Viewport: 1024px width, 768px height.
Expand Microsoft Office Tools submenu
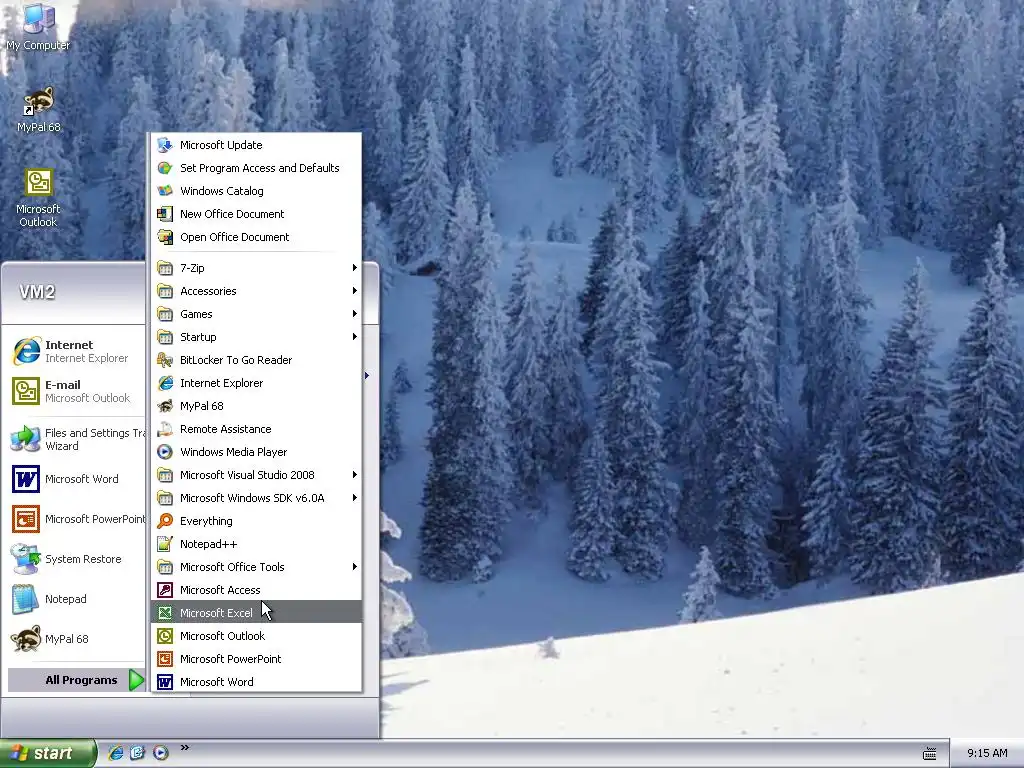tap(256, 567)
